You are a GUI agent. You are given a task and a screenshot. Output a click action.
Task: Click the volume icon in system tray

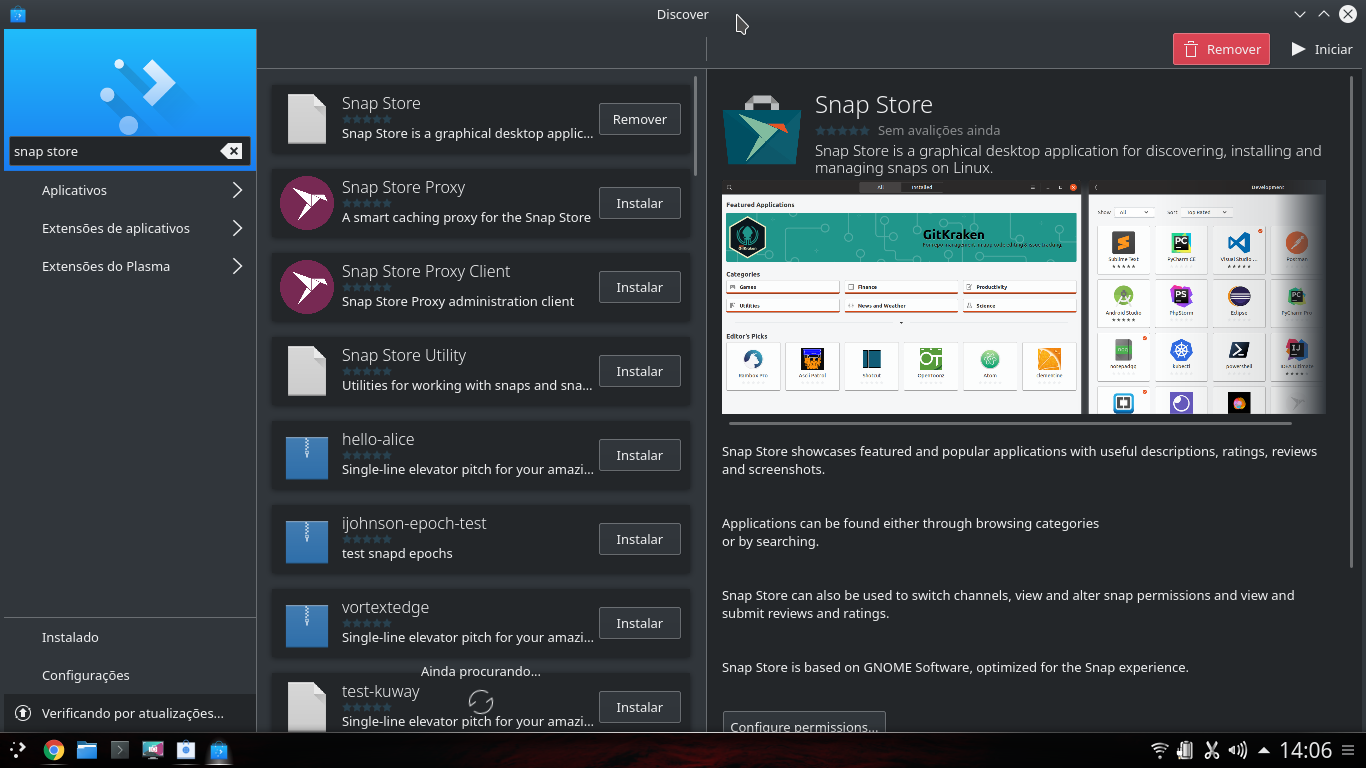(x=1238, y=749)
